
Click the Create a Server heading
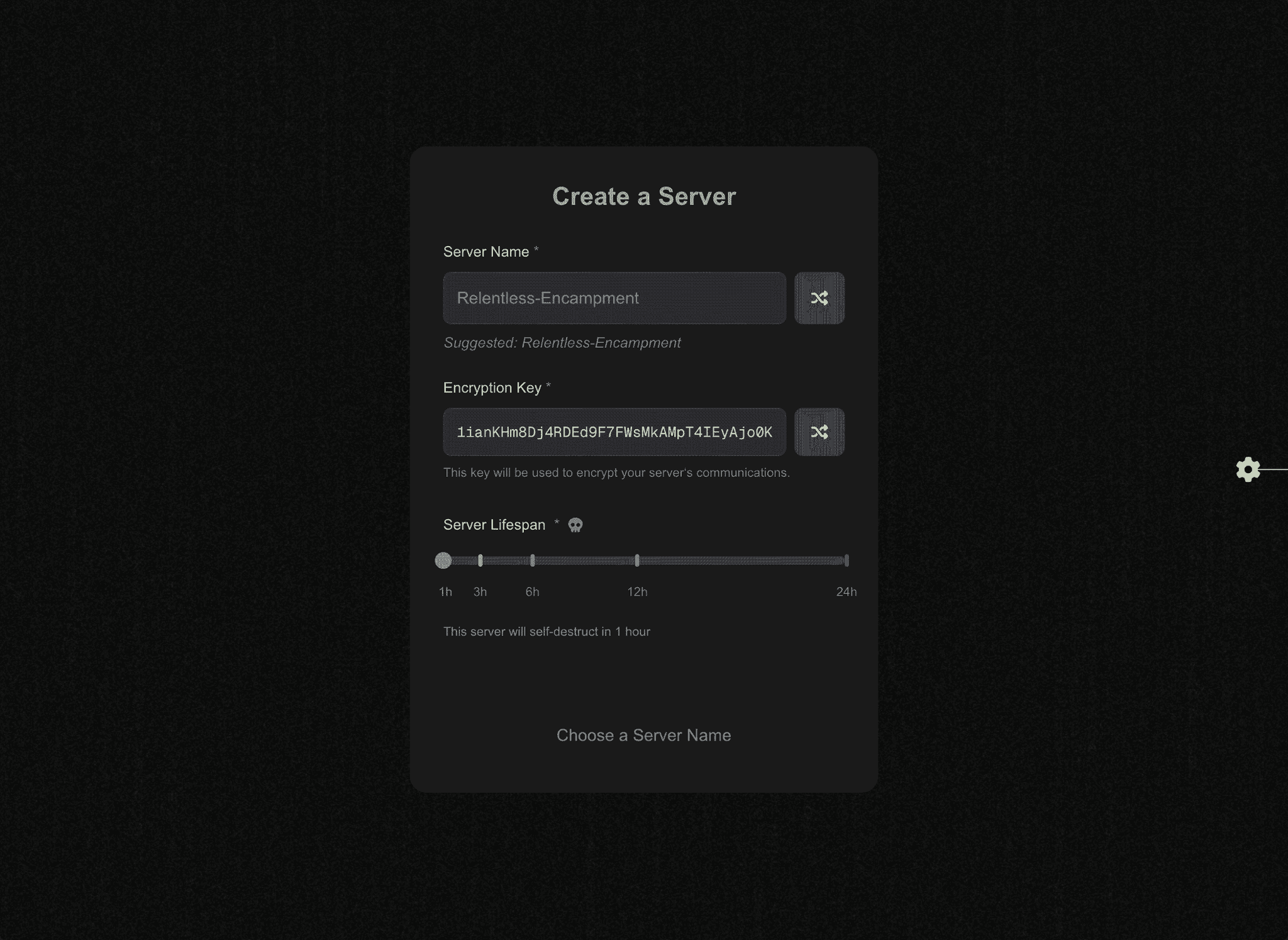point(643,196)
